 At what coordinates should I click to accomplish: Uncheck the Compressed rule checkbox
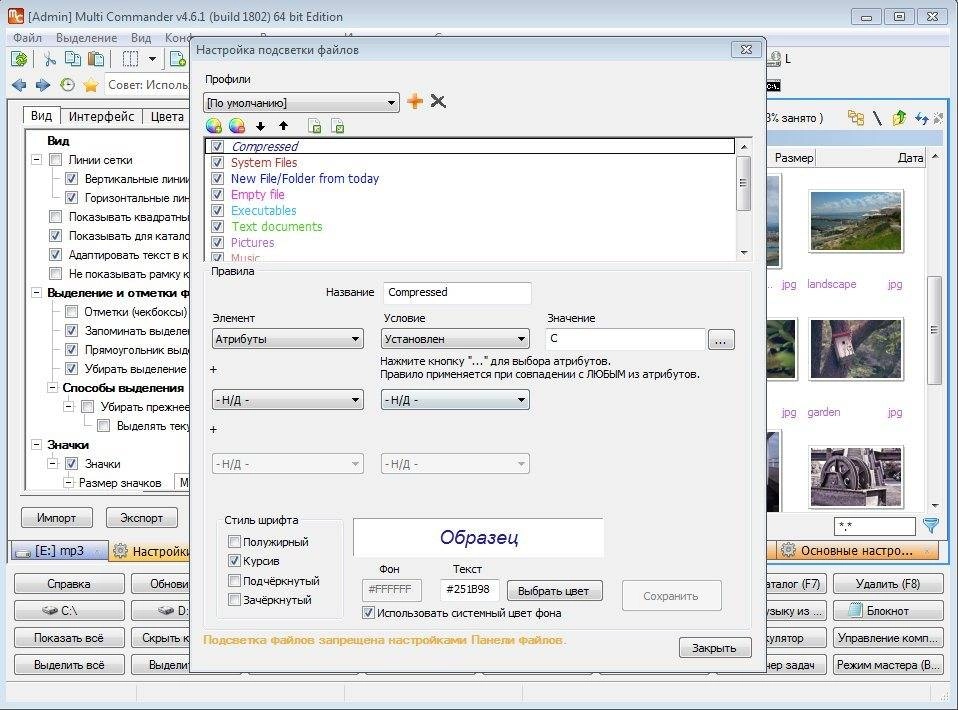click(x=217, y=147)
